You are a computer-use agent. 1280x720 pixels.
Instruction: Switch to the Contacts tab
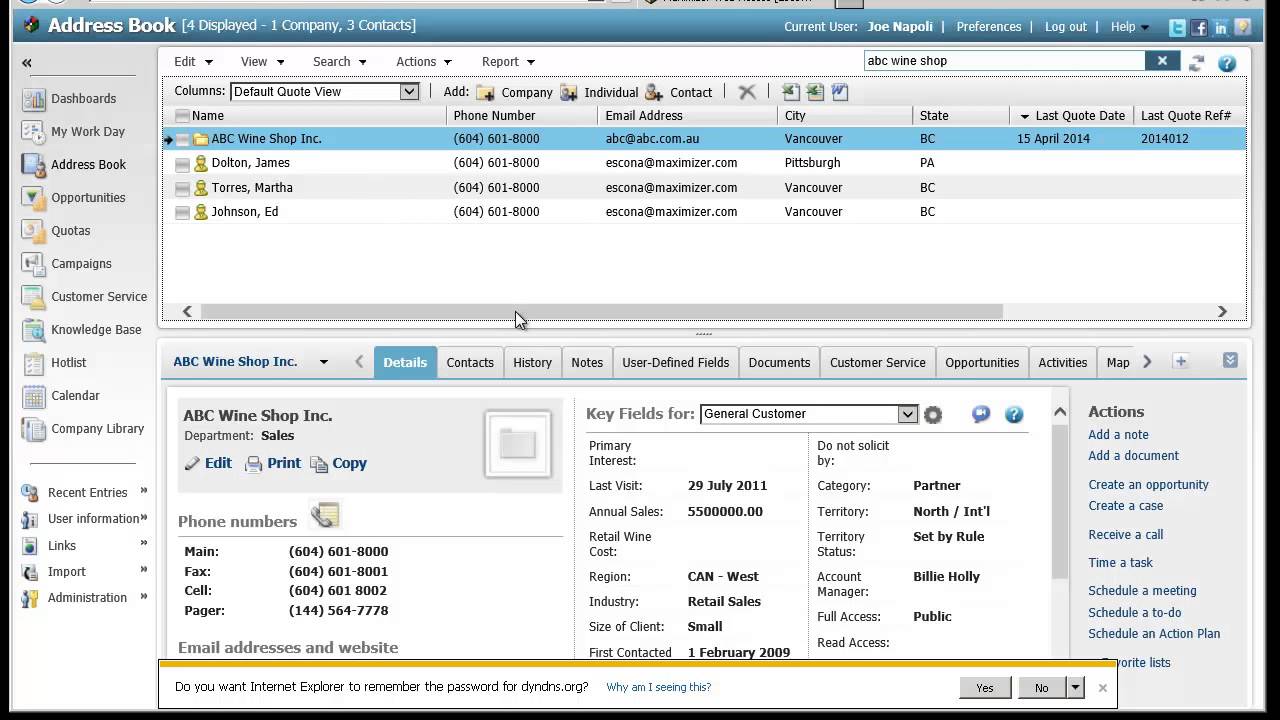pyautogui.click(x=470, y=362)
